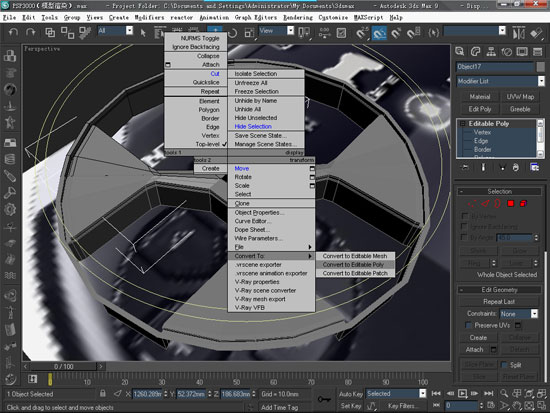Viewport: 550px width, 413px height.
Task: Click the Undo arrow icon
Action: (14, 33)
